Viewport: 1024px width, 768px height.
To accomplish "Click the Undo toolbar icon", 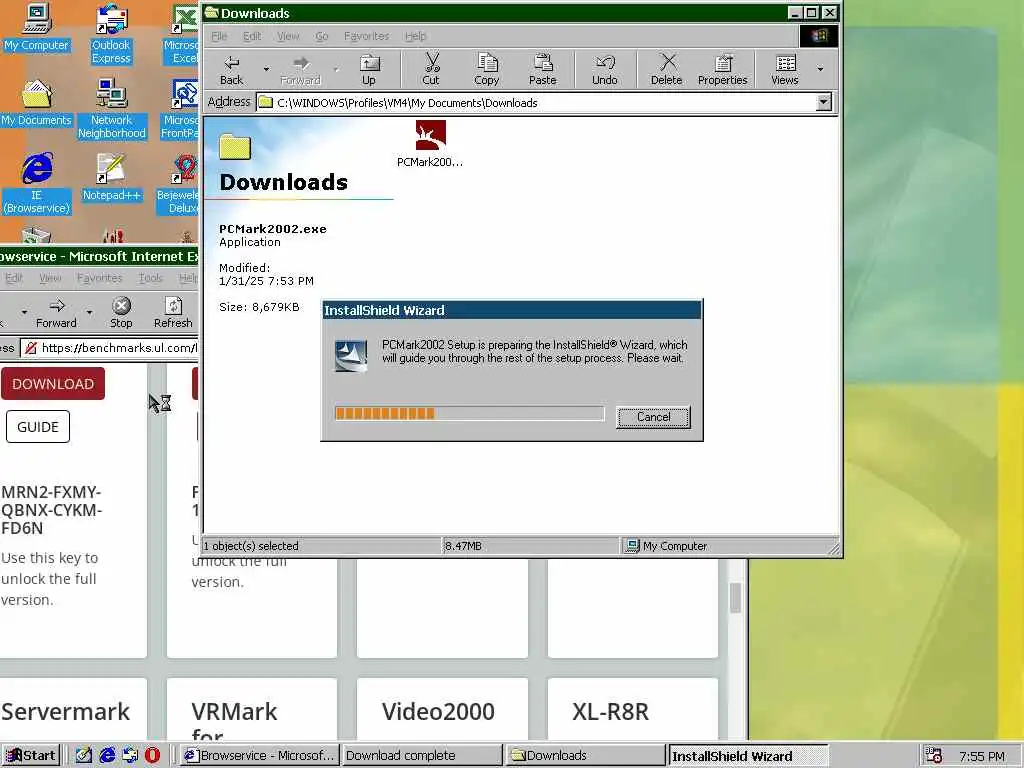I will point(605,69).
